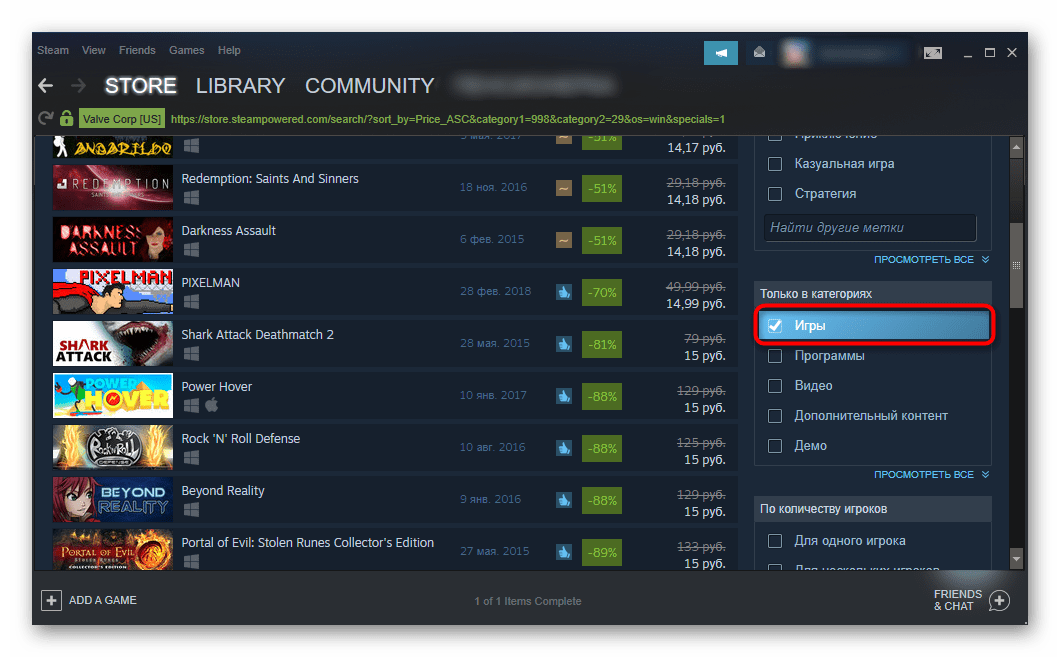The width and height of the screenshot is (1060, 657).
Task: Collapse the Только в категориях section header
Action: (x=873, y=294)
